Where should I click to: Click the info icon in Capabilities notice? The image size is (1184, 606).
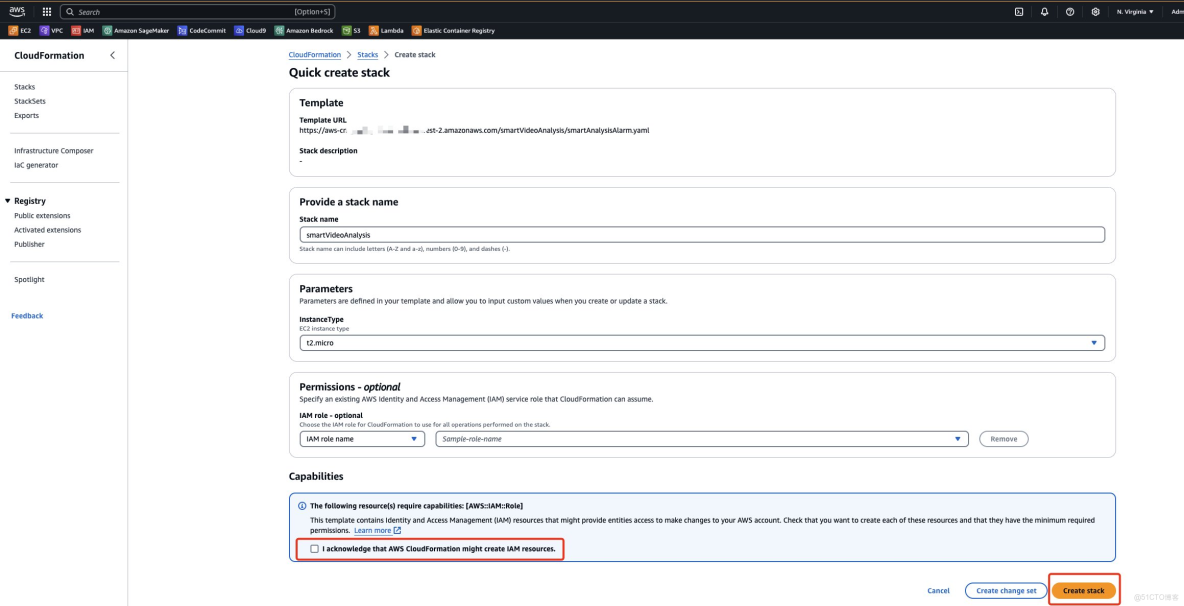(x=302, y=506)
